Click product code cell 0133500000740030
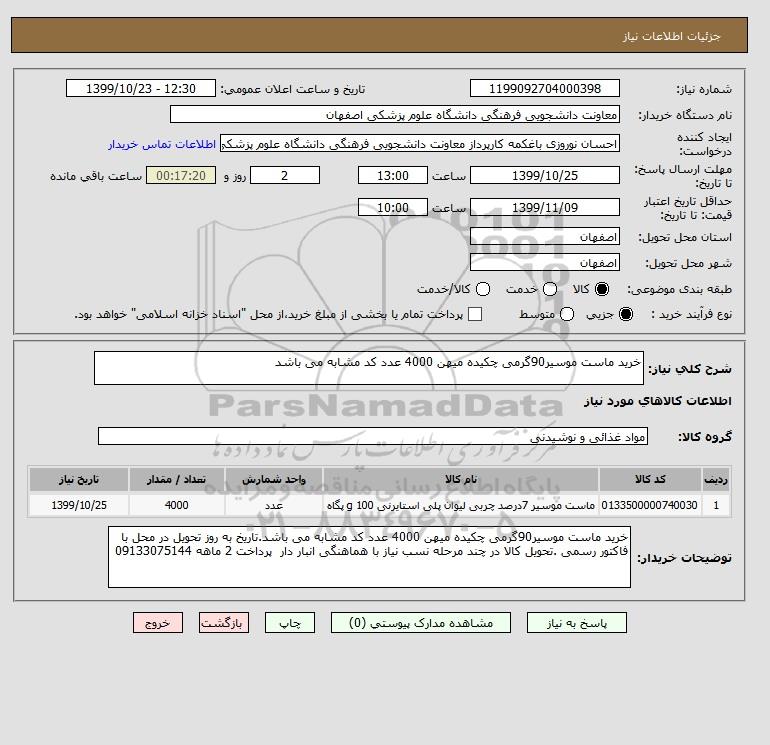The height and width of the screenshot is (745, 770). tap(650, 505)
